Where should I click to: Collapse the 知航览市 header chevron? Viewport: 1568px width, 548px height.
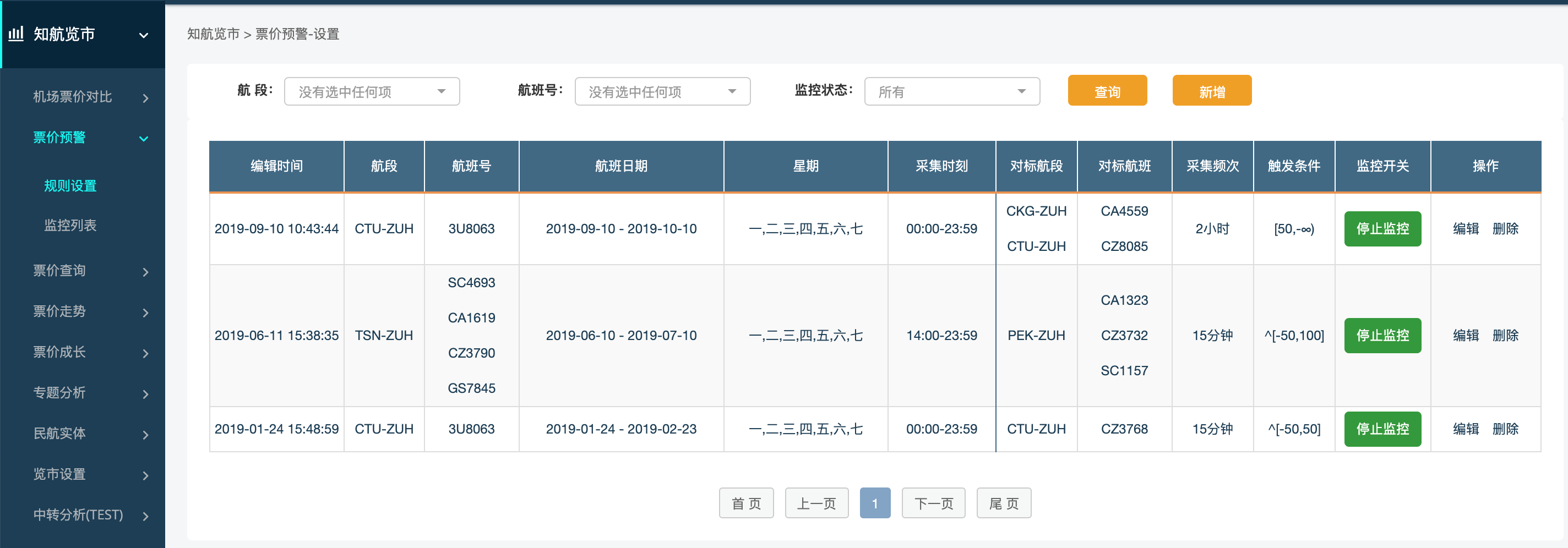[144, 35]
